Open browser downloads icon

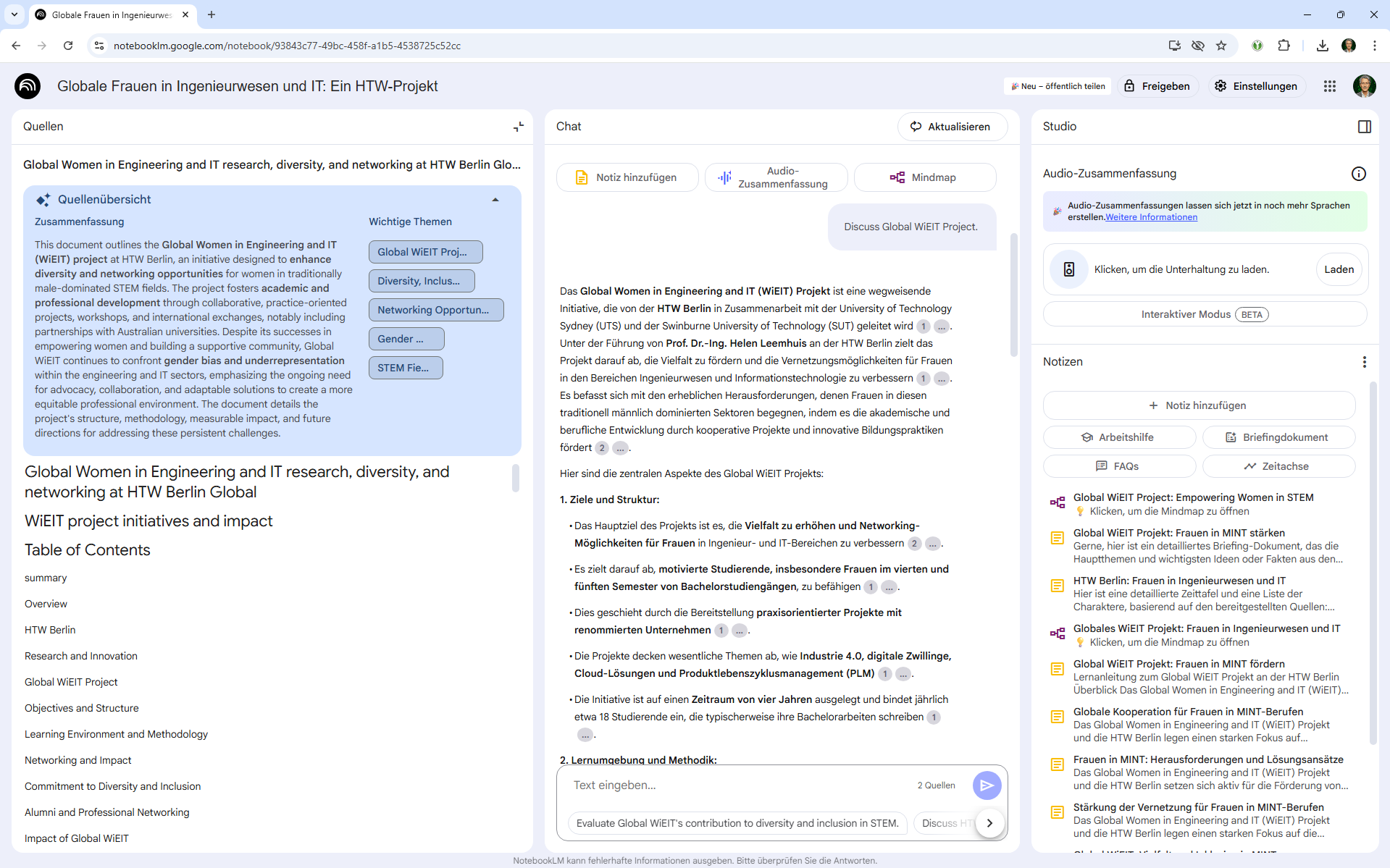1323,46
